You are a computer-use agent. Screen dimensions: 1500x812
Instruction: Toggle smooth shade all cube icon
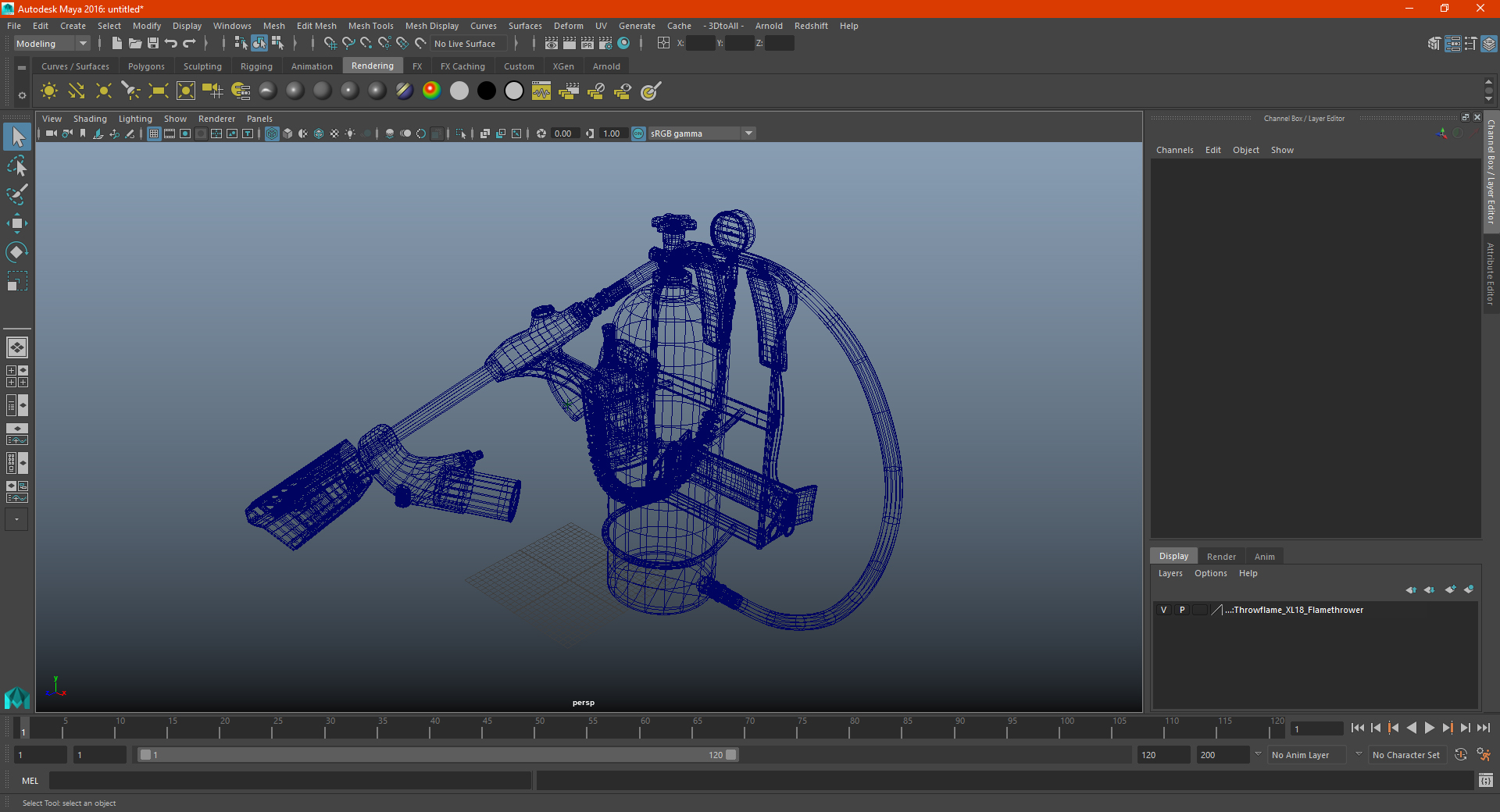click(x=287, y=134)
